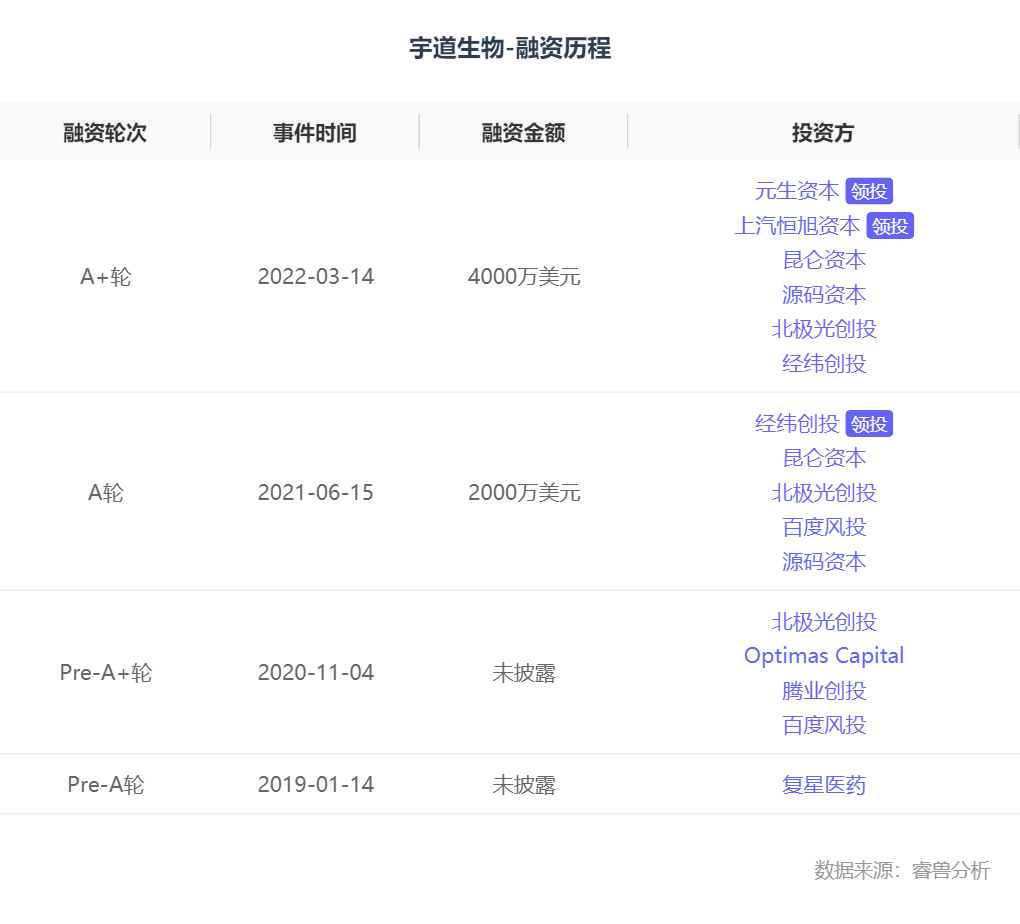Viewport: 1020px width, 924px height.
Task: Click the 领投 badge beside 元生资本
Action: [x=869, y=191]
